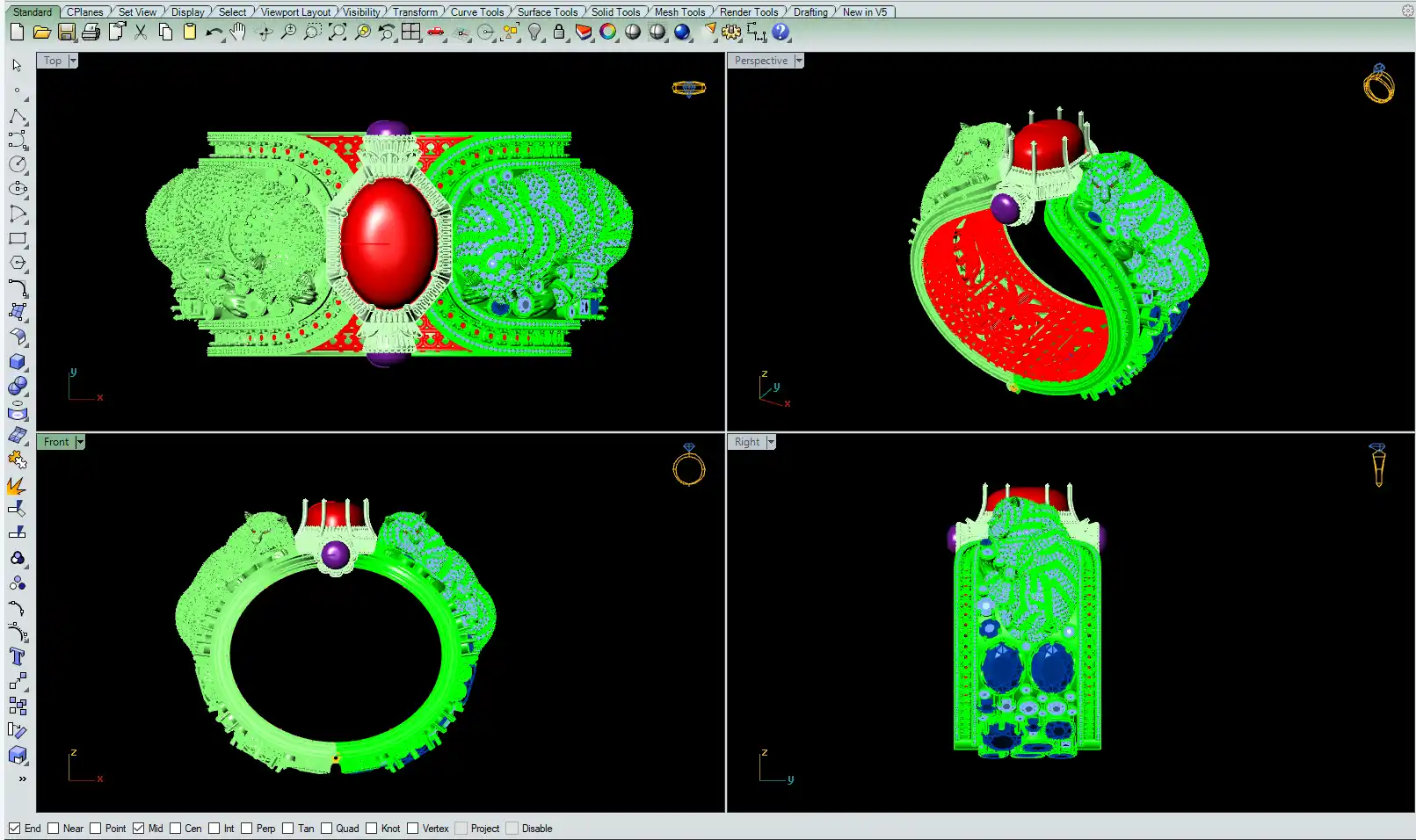Turn on the Cen snap checkbox
This screenshot has height=840, width=1416.
pyautogui.click(x=176, y=828)
